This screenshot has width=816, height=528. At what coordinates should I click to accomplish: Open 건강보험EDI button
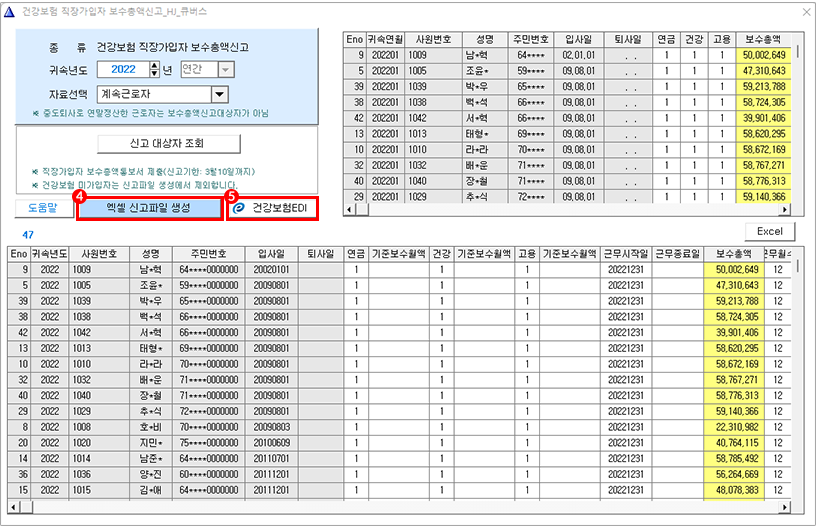click(x=272, y=209)
